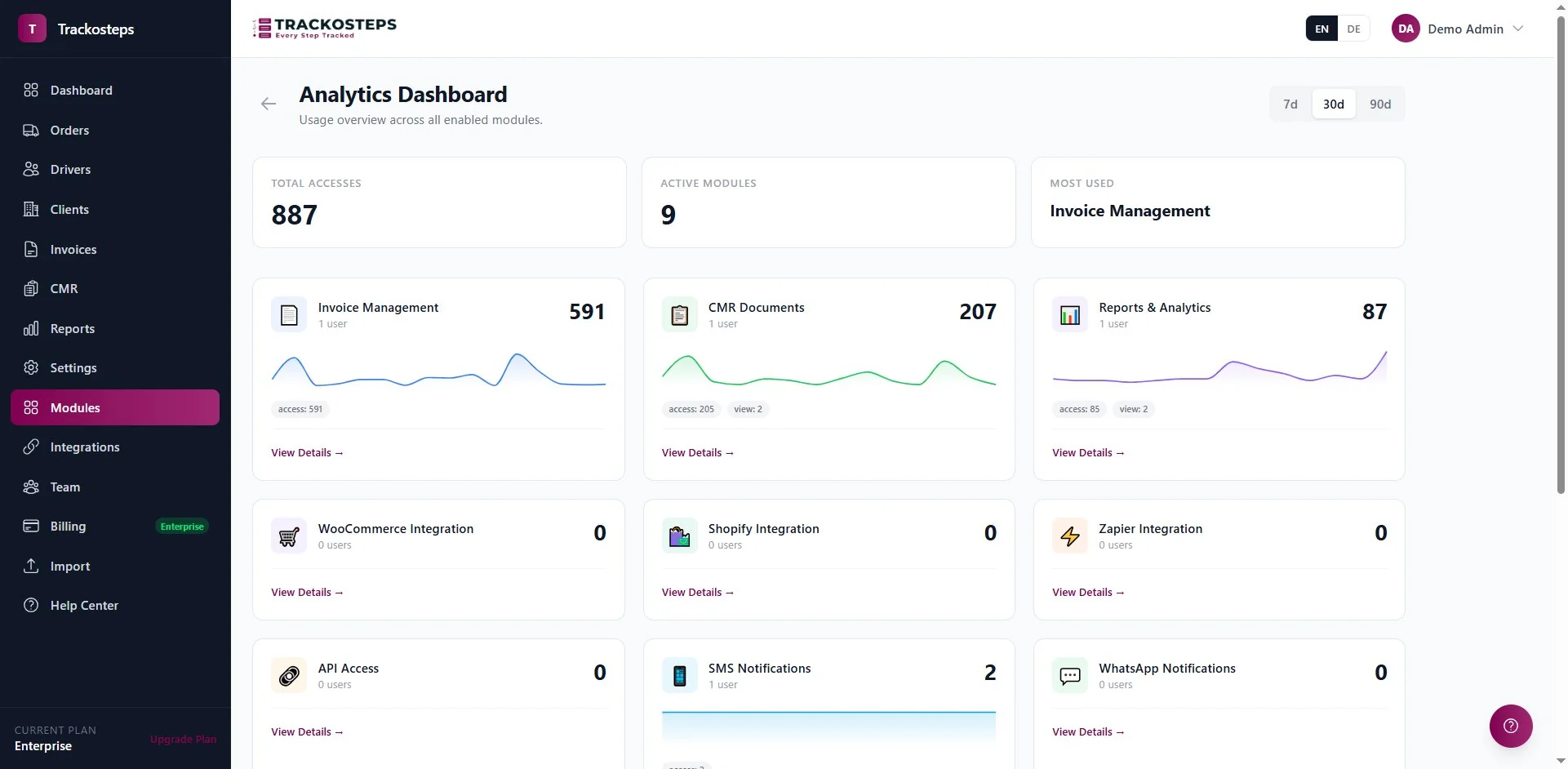1568x769 pixels.
Task: Click the SMS Notifications phone icon
Action: [680, 676]
